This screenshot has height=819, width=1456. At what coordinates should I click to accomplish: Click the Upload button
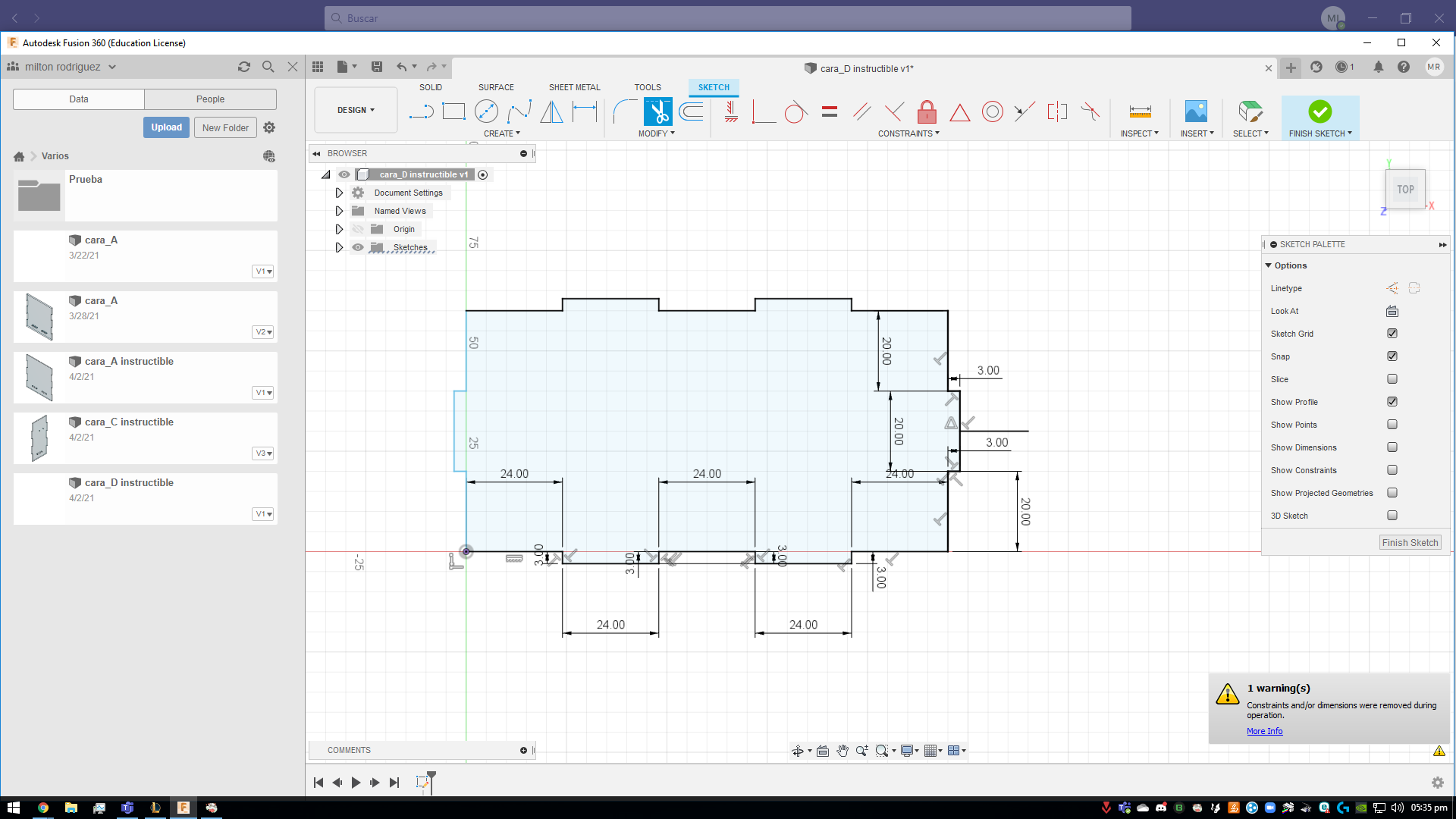tap(166, 127)
